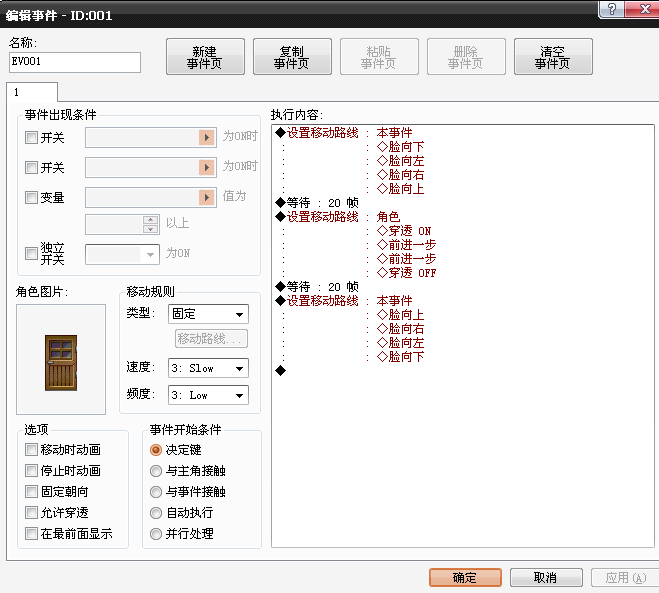
Task: Select the first ◇脸向右 line
Action: tap(400, 175)
